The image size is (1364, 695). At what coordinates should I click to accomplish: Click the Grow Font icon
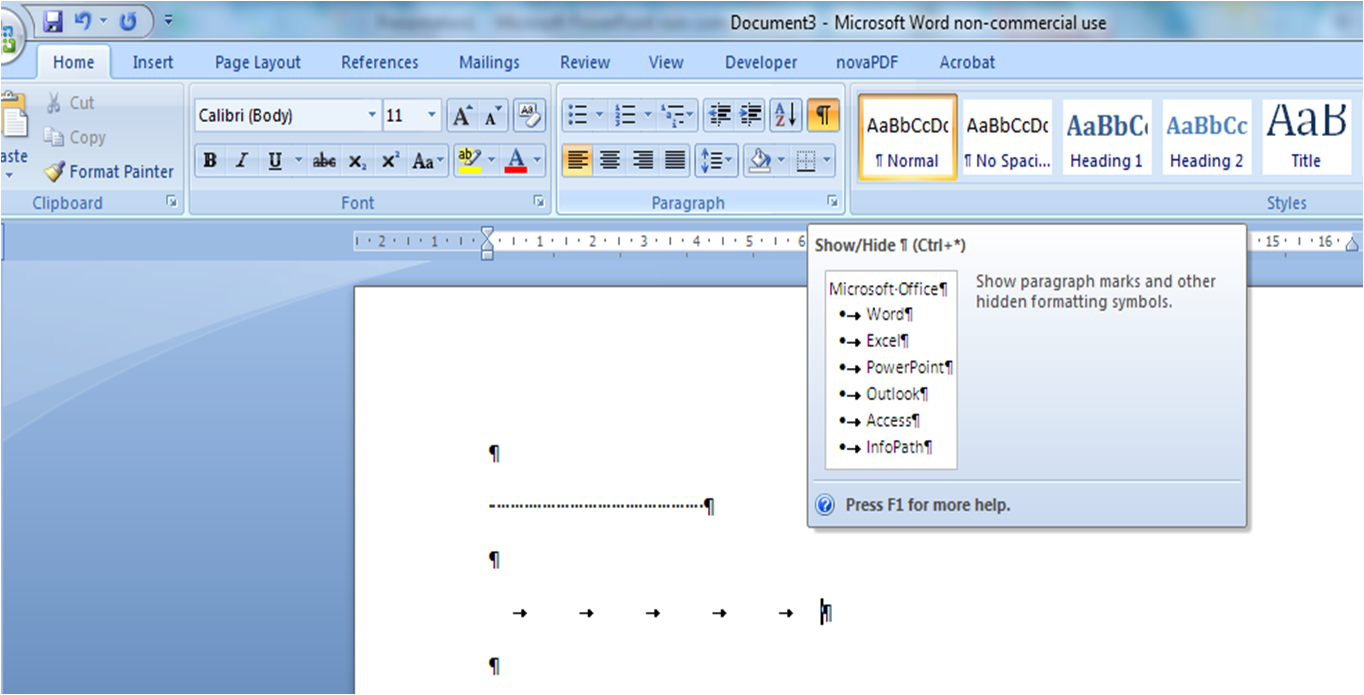pos(460,116)
